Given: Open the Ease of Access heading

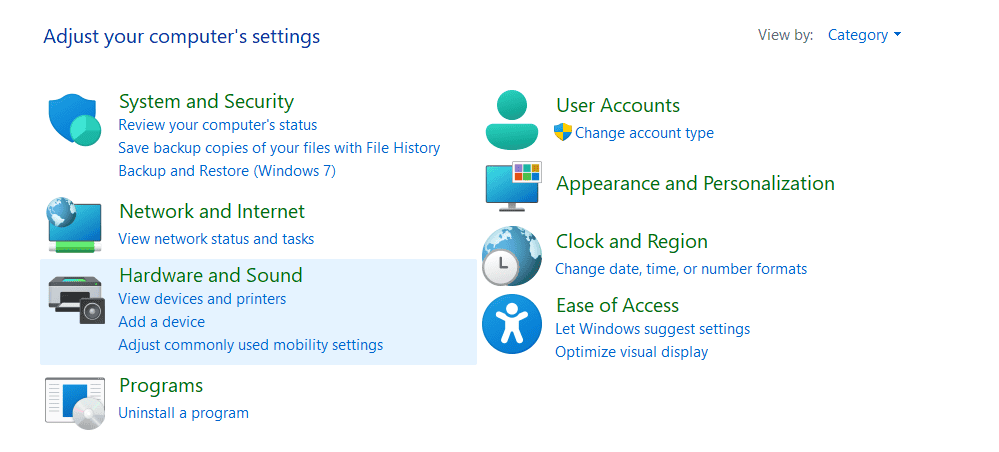Looking at the screenshot, I should tap(617, 305).
